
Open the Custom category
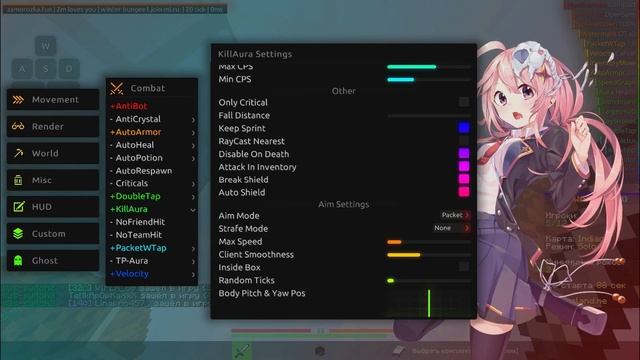[x=53, y=234]
